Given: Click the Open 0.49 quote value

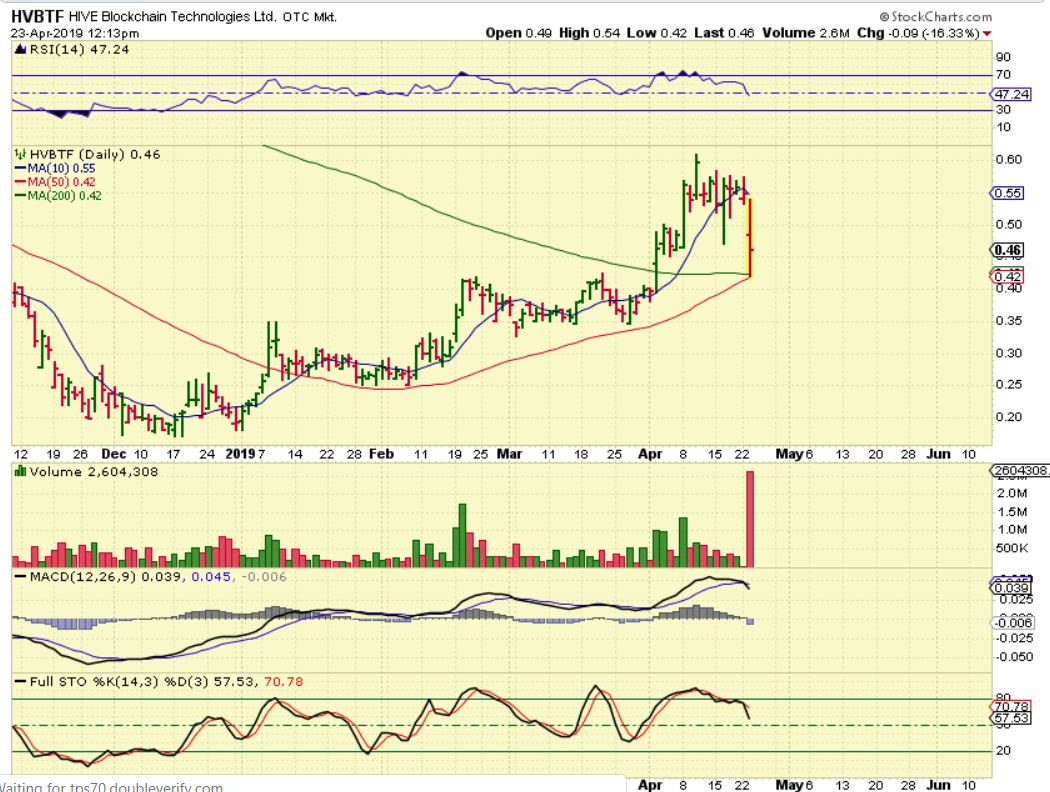Looking at the screenshot, I should tap(519, 33).
